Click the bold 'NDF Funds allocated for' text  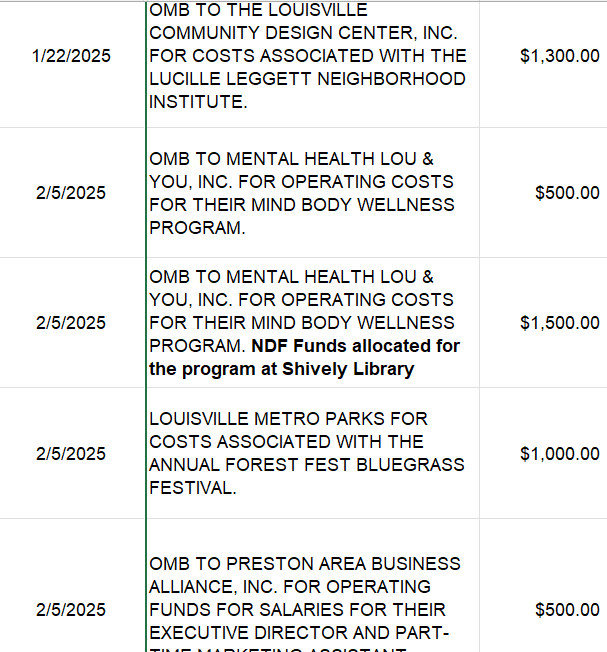(x=355, y=346)
